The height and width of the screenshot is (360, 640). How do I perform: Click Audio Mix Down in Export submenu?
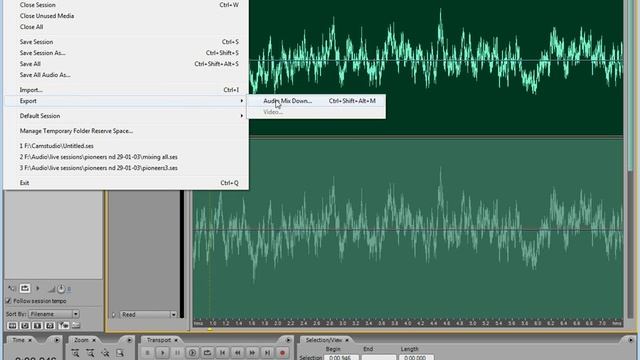point(316,101)
